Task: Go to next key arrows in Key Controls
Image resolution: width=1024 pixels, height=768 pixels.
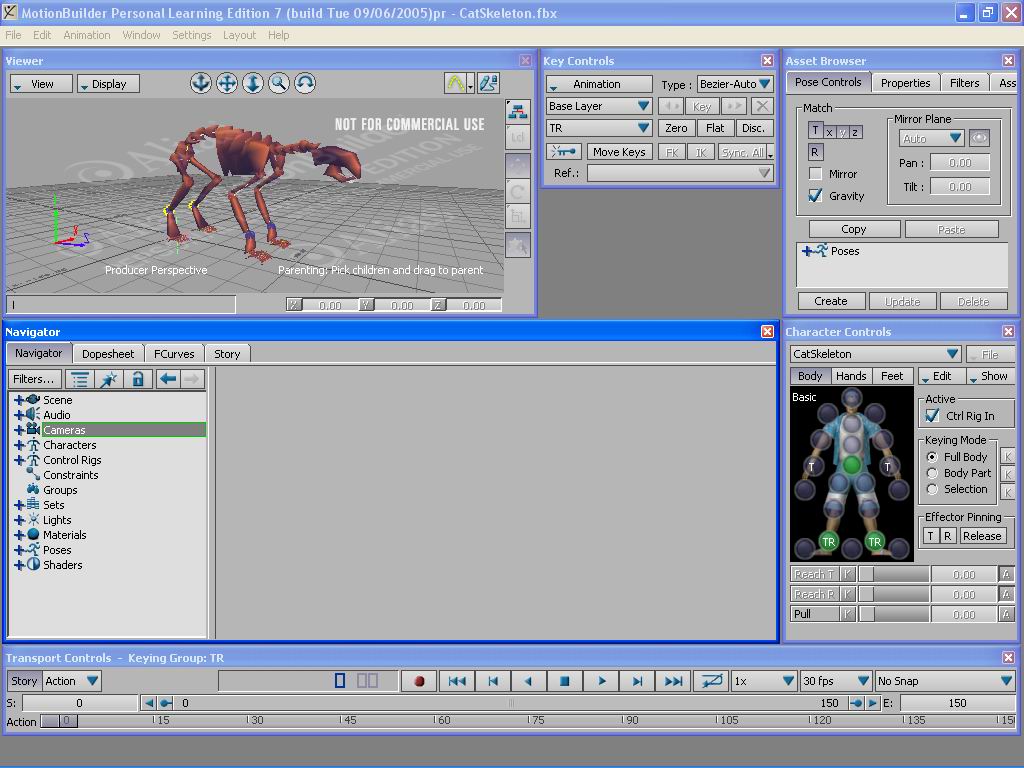Action: tap(734, 106)
